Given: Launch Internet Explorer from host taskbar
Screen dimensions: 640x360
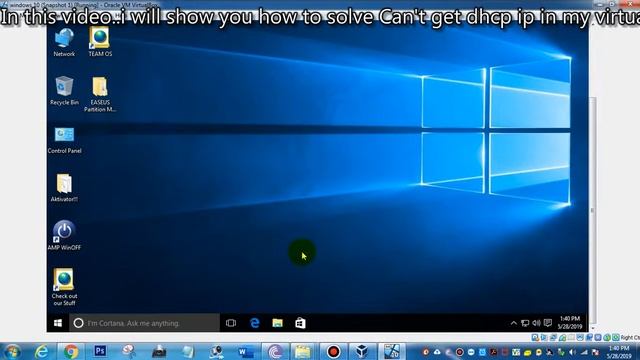Looking at the screenshot, I should (x=42, y=351).
